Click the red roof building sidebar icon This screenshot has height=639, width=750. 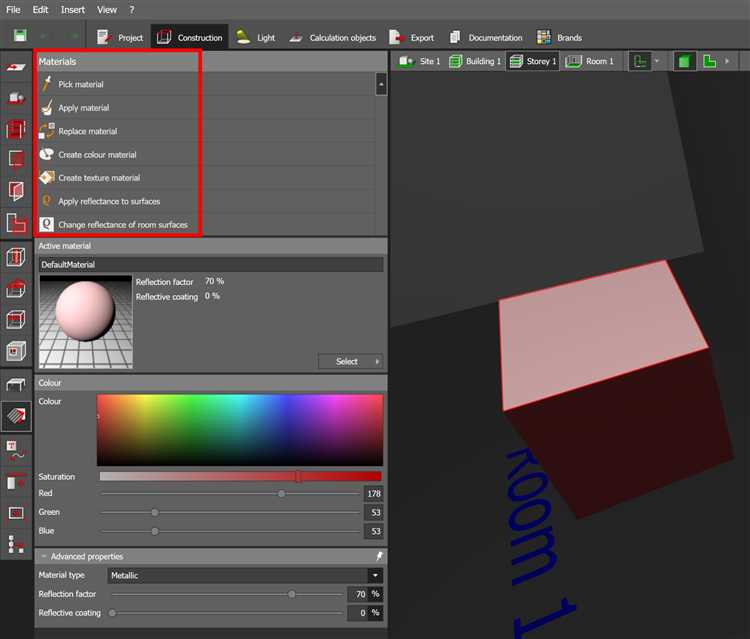16,288
